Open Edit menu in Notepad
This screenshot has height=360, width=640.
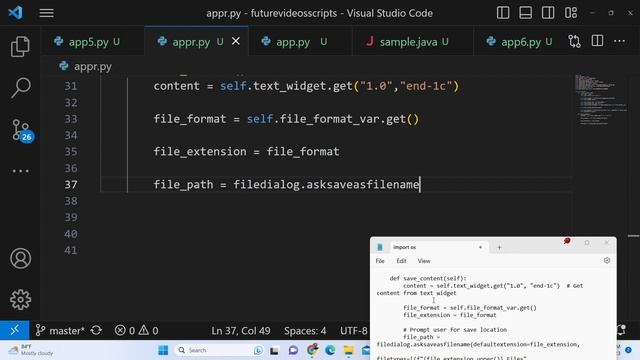click(x=401, y=261)
